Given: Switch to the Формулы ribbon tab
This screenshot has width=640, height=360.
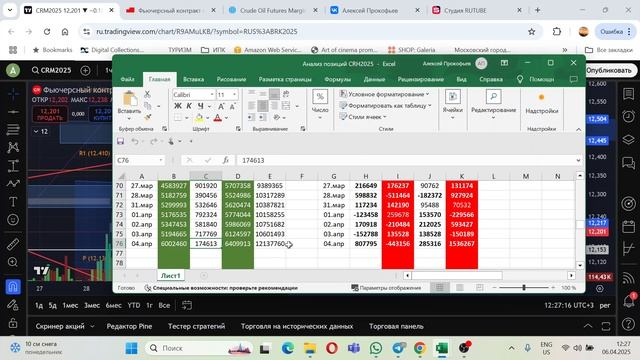Looking at the screenshot, I should click(338, 79).
